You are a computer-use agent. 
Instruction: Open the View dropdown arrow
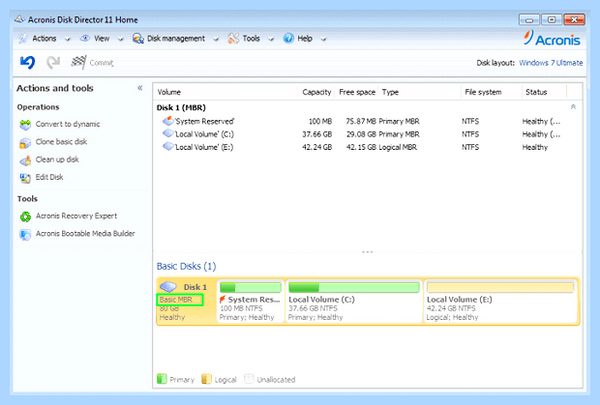[121, 39]
